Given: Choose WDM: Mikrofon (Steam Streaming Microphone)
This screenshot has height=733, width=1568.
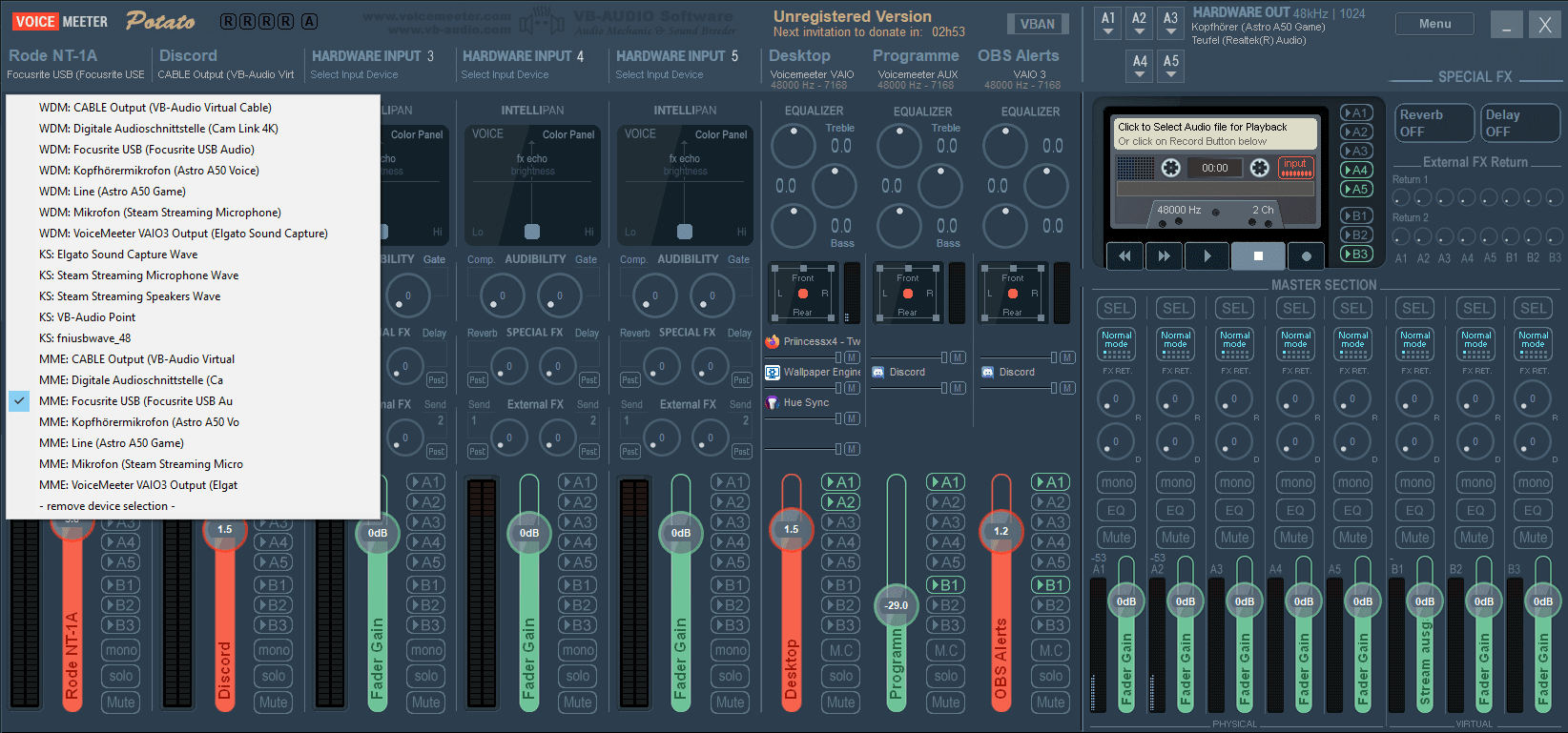Looking at the screenshot, I should point(192,213).
